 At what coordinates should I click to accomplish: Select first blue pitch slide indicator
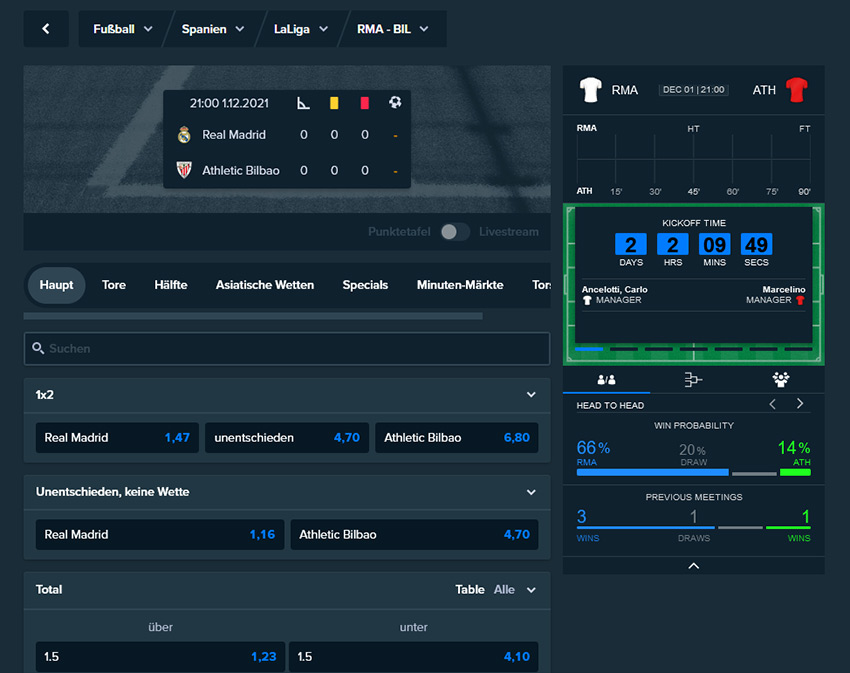point(589,349)
